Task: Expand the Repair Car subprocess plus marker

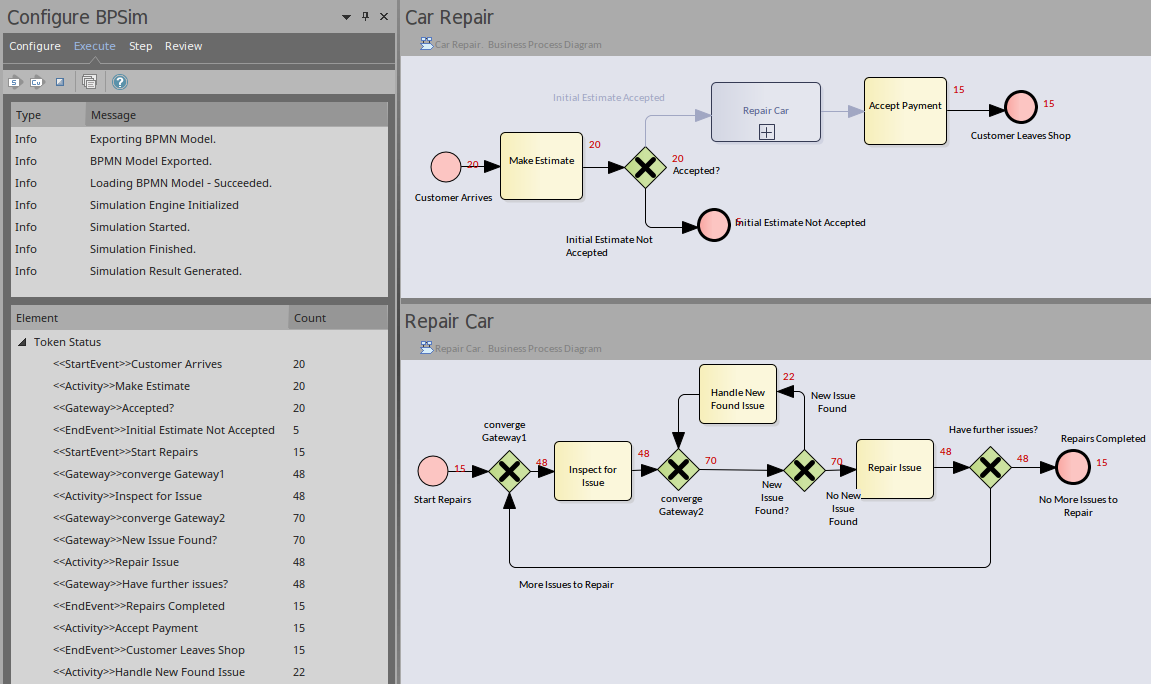Action: pyautogui.click(x=766, y=131)
